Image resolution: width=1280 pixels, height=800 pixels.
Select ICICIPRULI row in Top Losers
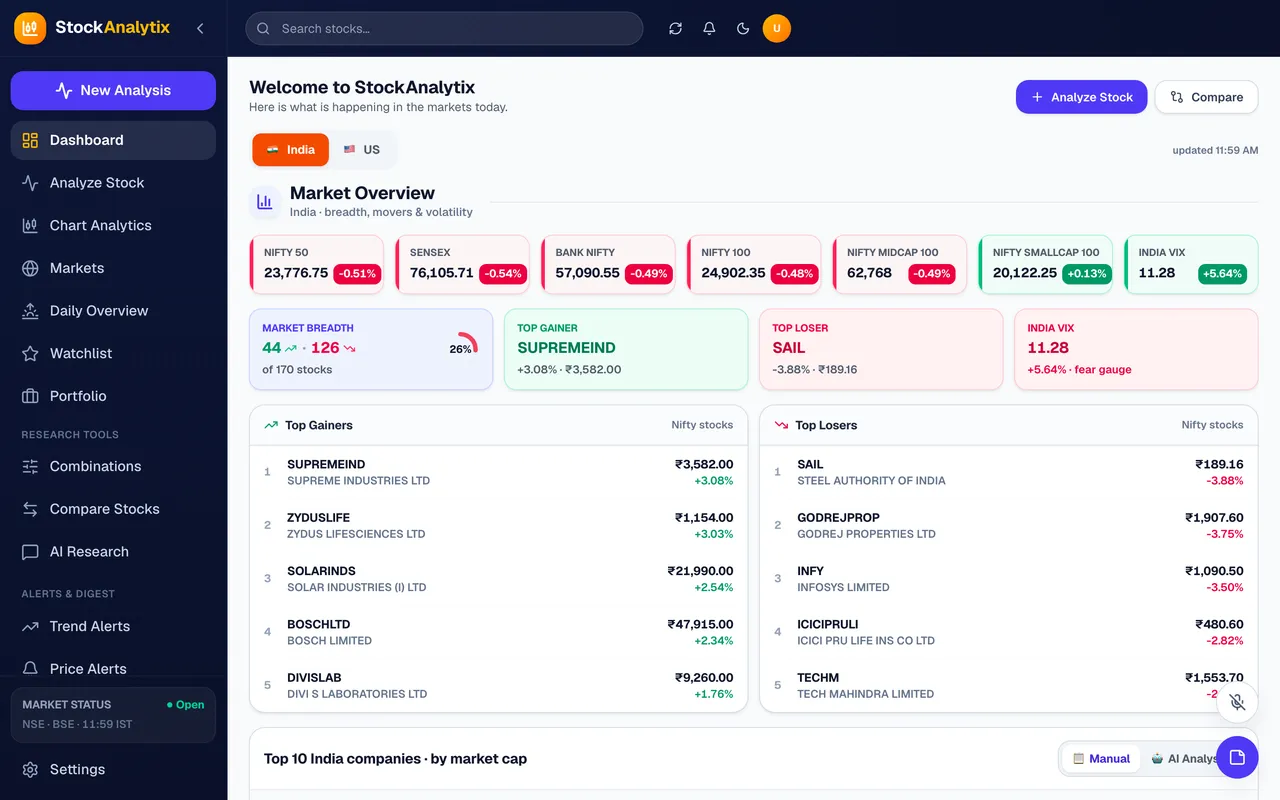[1008, 632]
